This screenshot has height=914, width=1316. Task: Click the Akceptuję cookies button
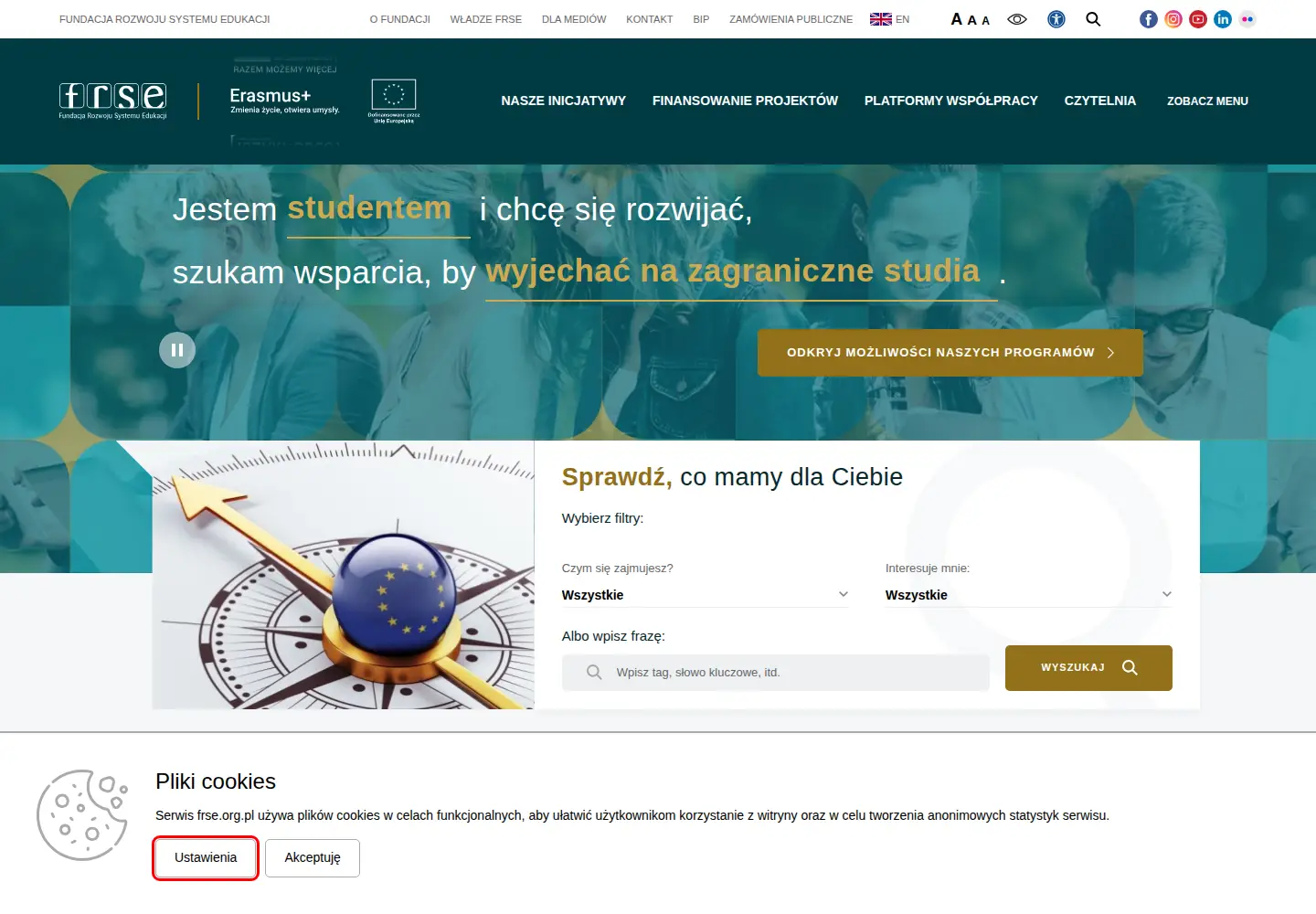313,858
